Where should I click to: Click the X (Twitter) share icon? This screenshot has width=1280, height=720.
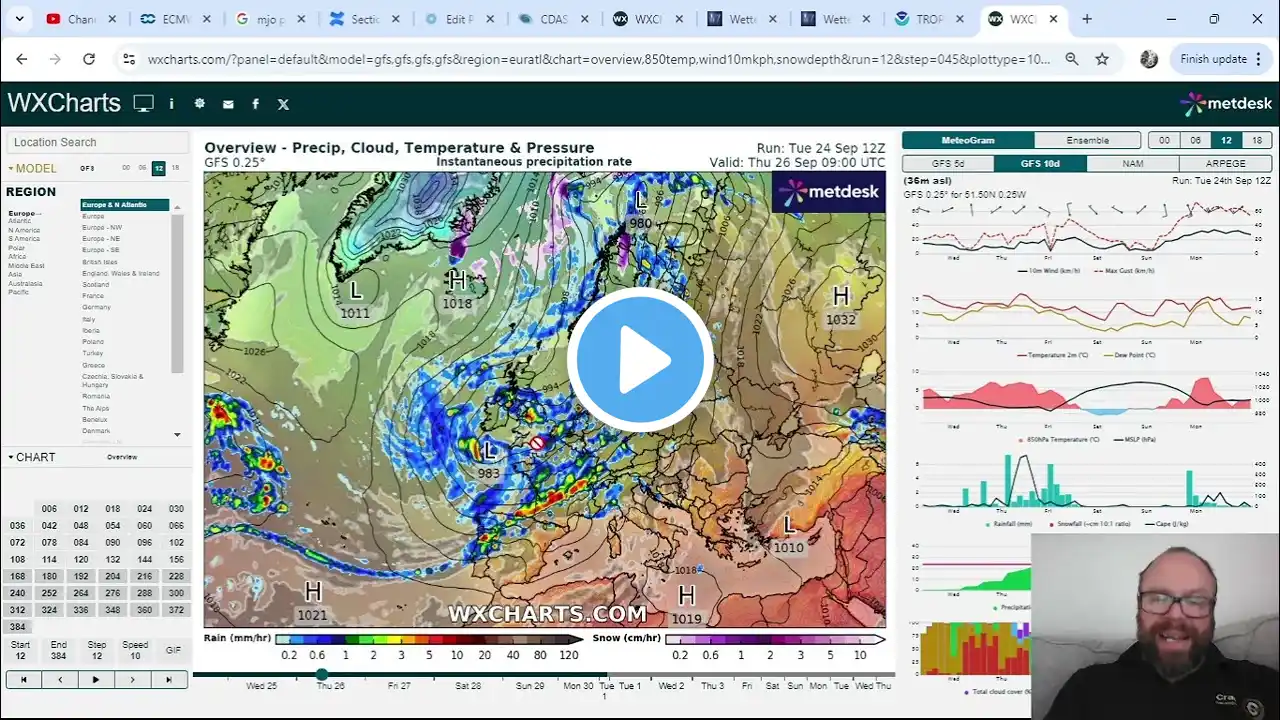[x=283, y=104]
